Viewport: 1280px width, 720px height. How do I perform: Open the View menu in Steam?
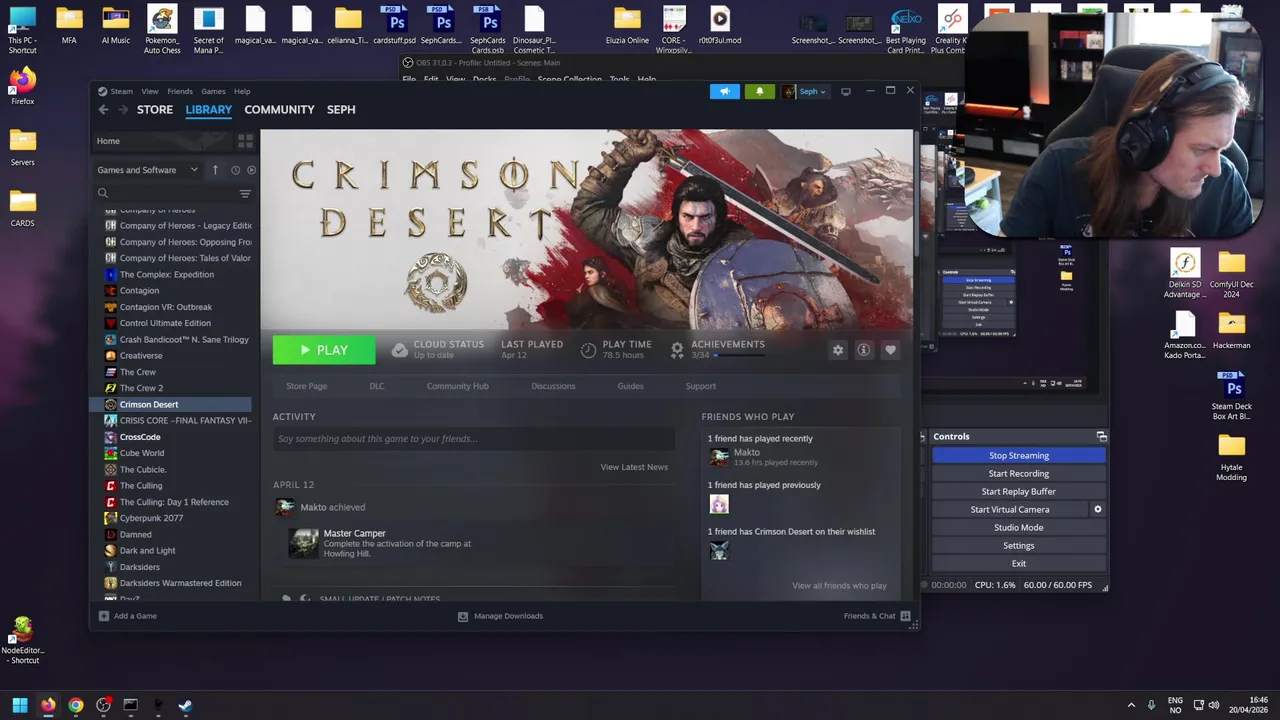(150, 91)
